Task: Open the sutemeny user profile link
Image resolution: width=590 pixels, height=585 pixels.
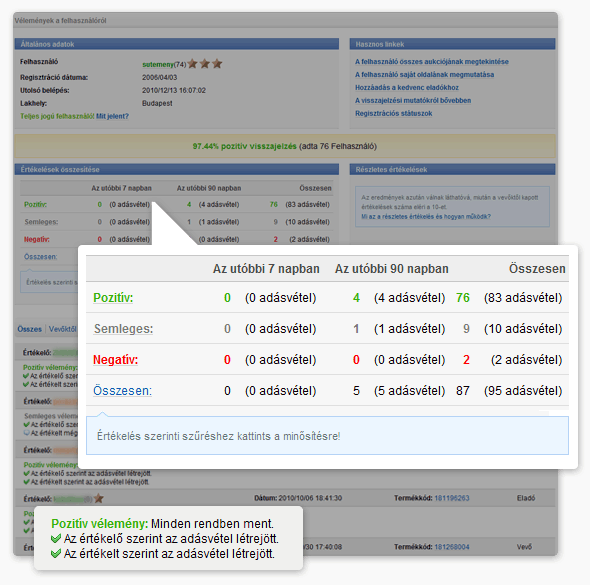Action: pos(158,64)
